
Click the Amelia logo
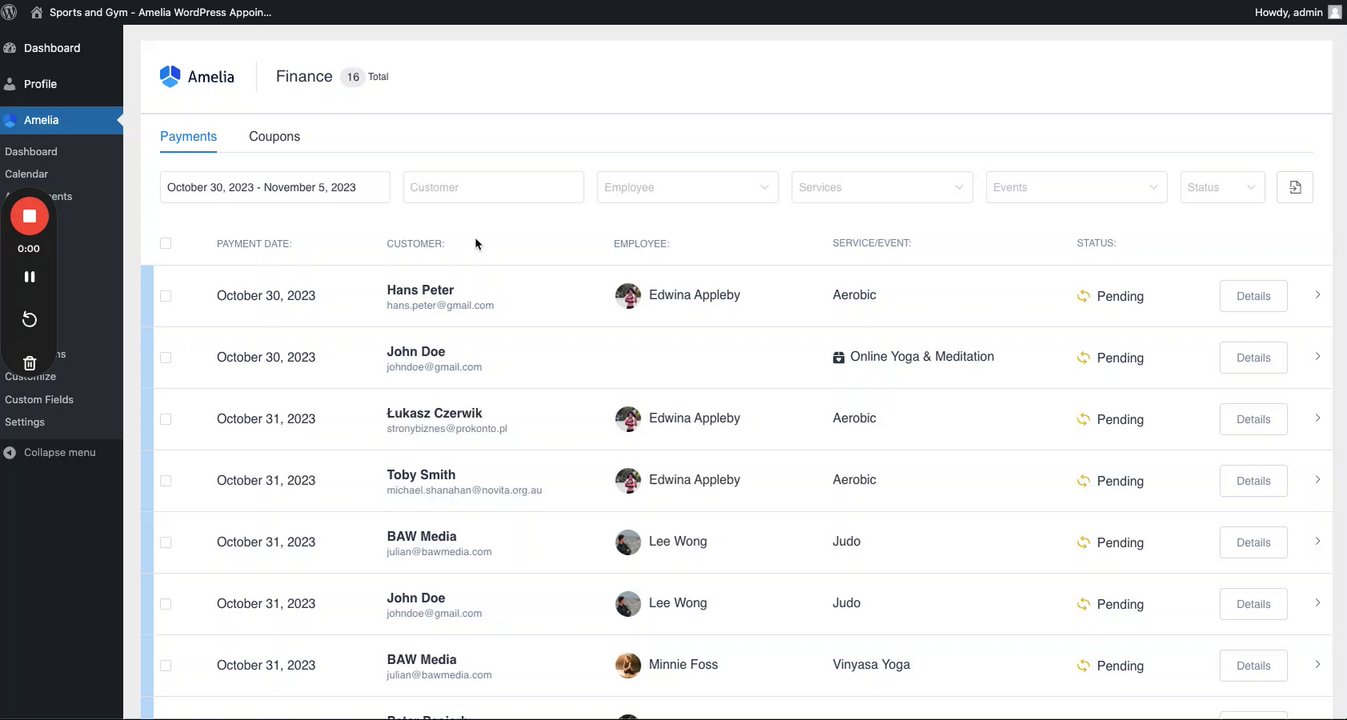click(197, 76)
